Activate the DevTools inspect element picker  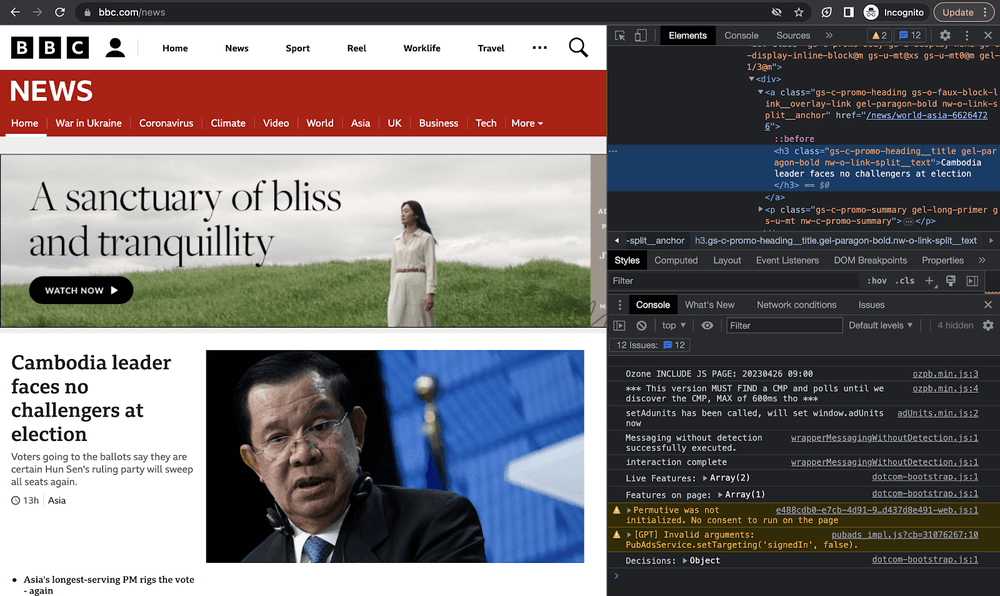click(x=620, y=36)
